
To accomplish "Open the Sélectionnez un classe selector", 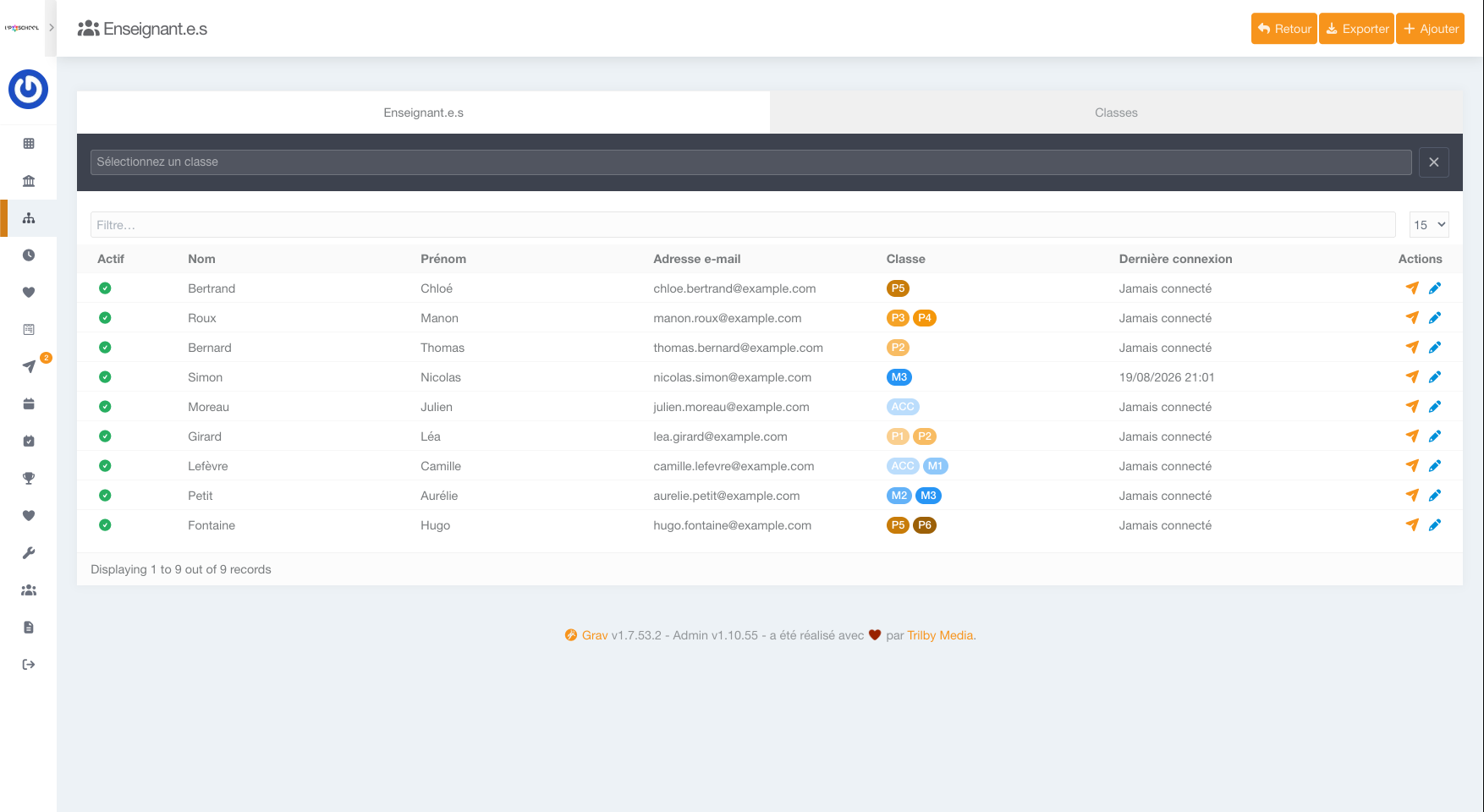I will pyautogui.click(x=750, y=162).
